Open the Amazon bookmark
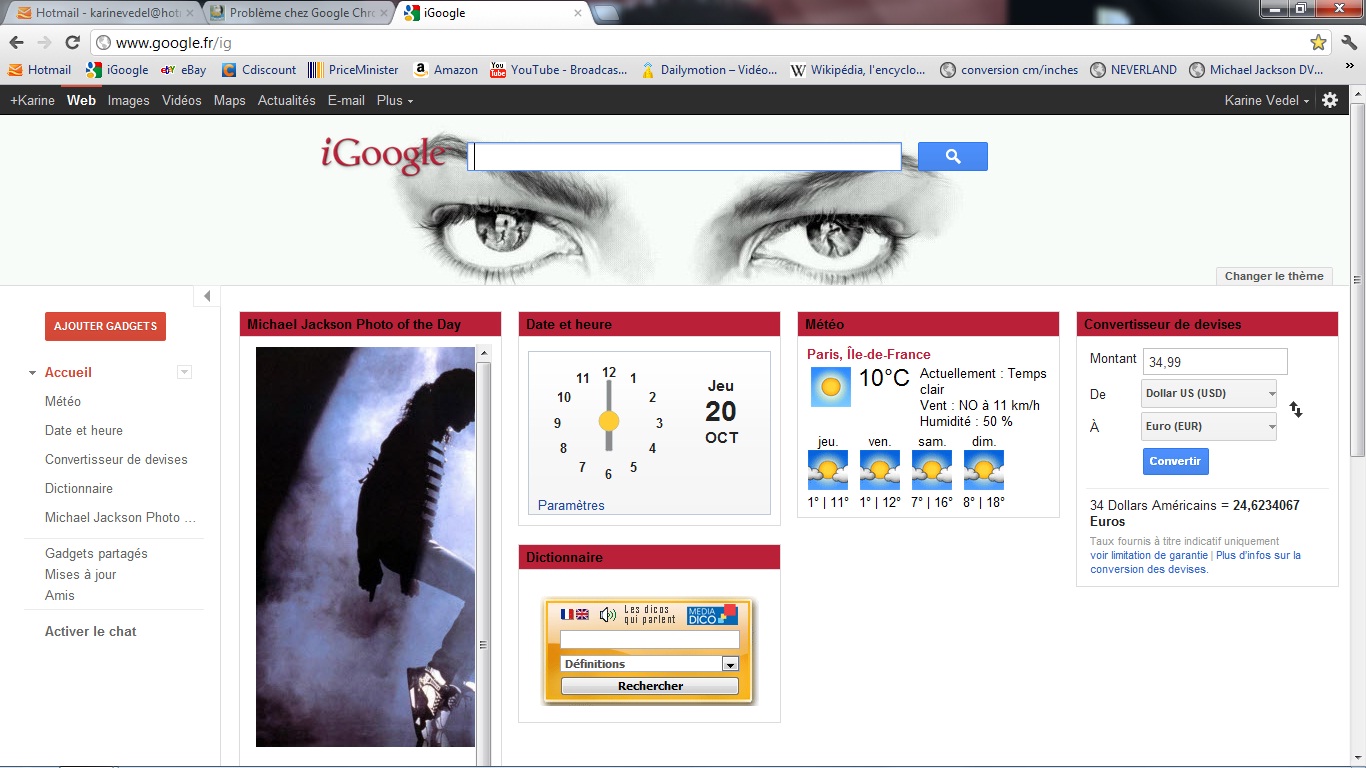The height and width of the screenshot is (768, 1366). tap(446, 70)
